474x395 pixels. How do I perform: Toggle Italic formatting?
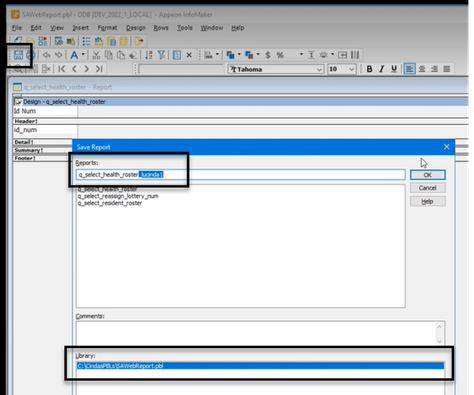point(382,69)
